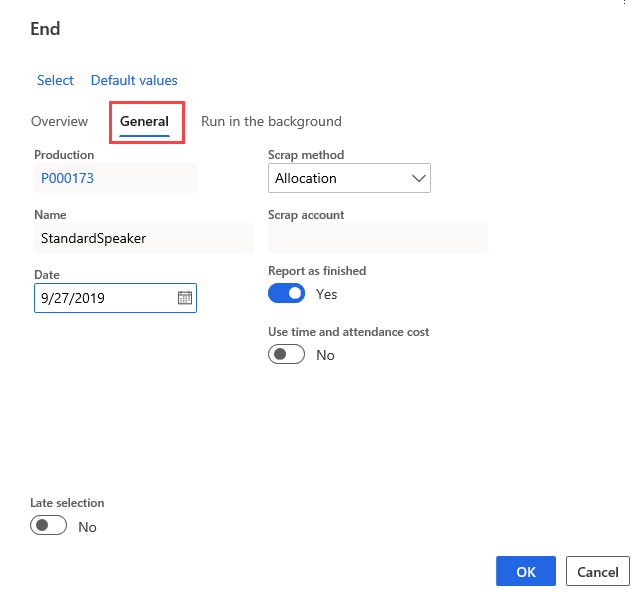643x598 pixels.
Task: Click the Late selection label
Action: [x=67, y=503]
